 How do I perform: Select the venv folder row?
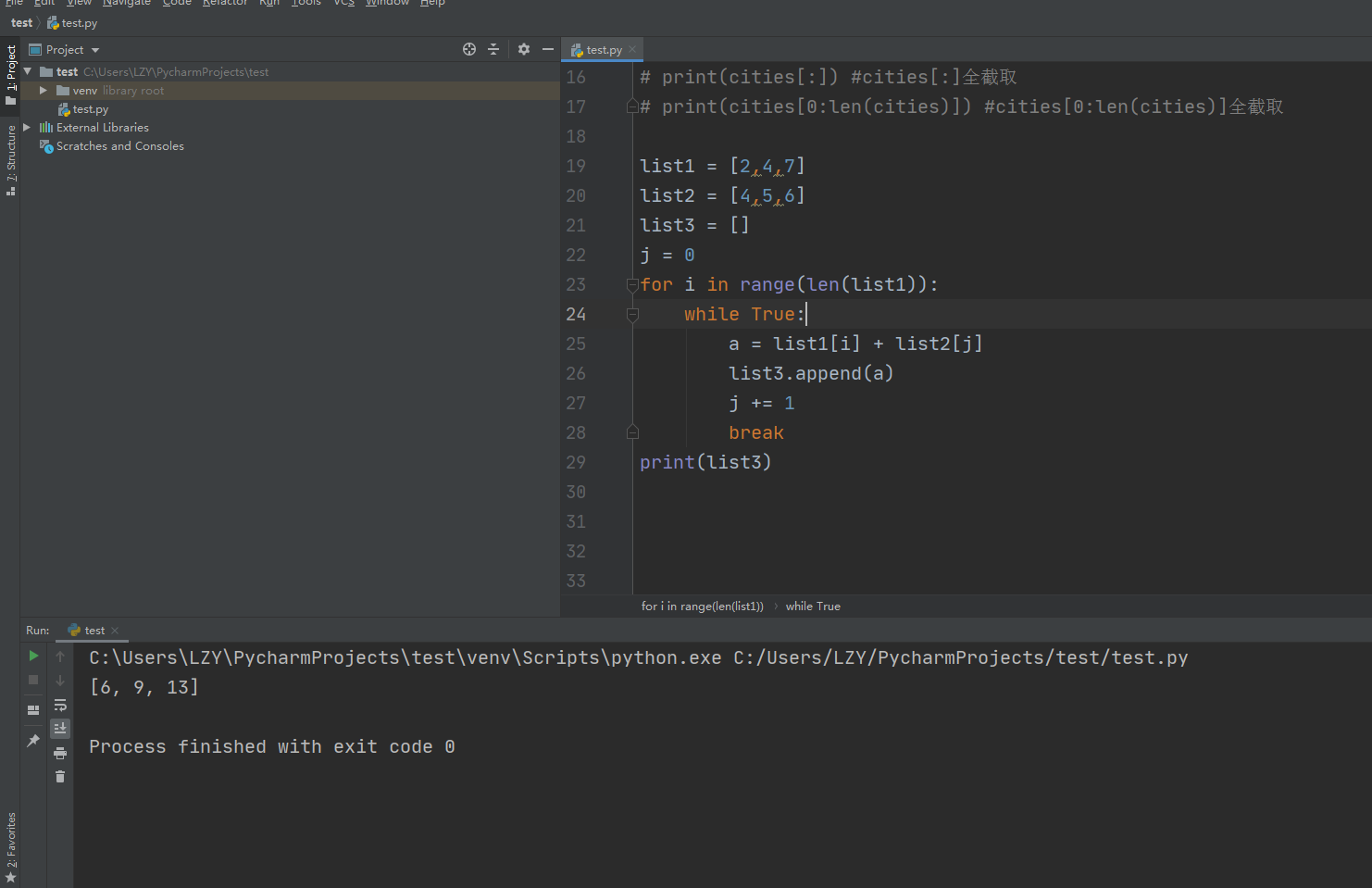pos(290,91)
